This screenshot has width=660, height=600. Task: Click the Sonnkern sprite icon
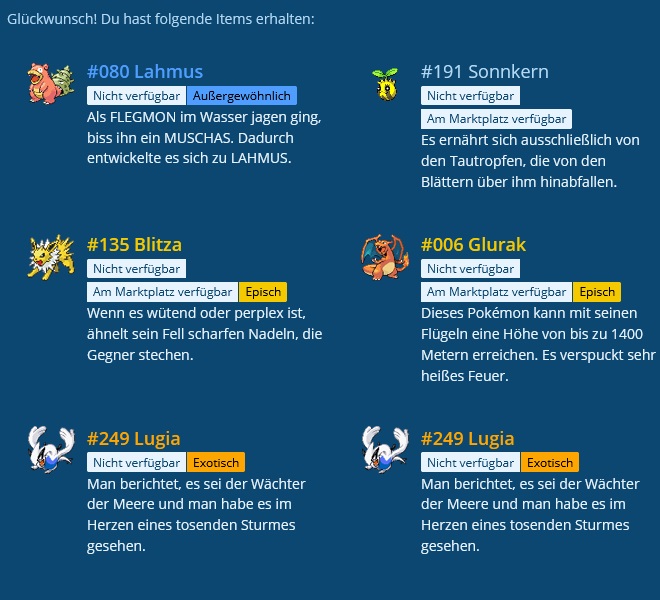tap(385, 84)
